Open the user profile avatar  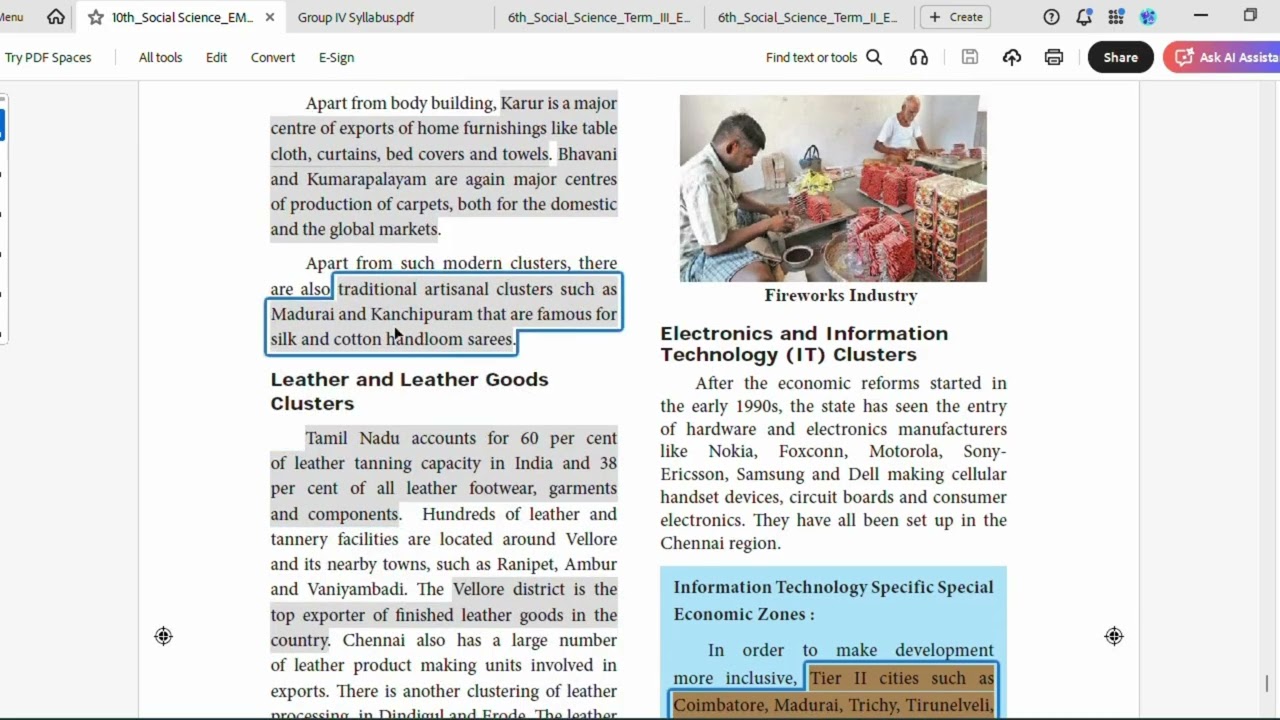[1148, 17]
